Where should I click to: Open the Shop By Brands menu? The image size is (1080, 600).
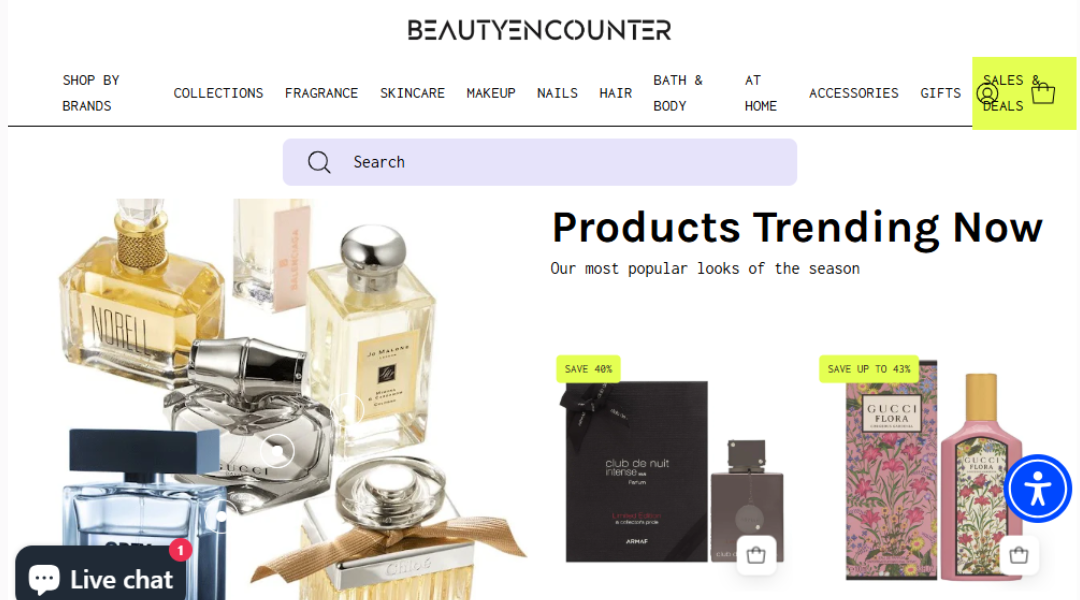(91, 93)
